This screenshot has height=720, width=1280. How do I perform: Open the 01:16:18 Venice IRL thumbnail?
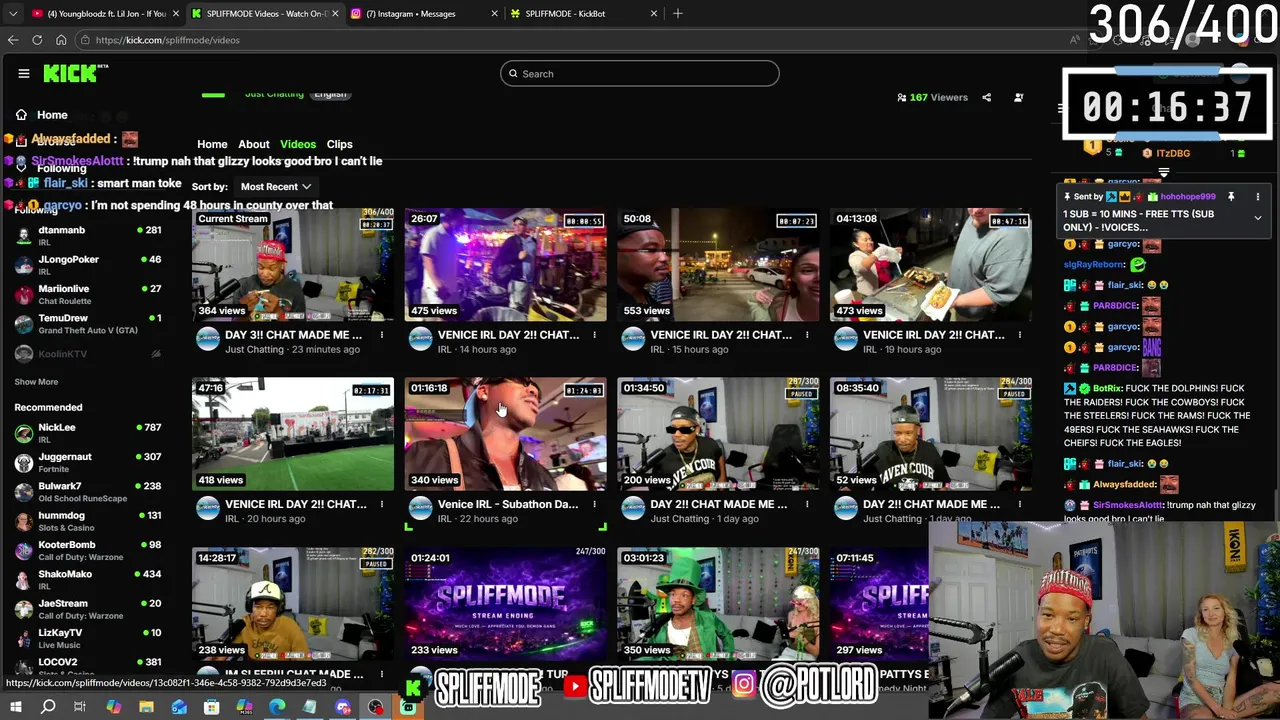505,434
